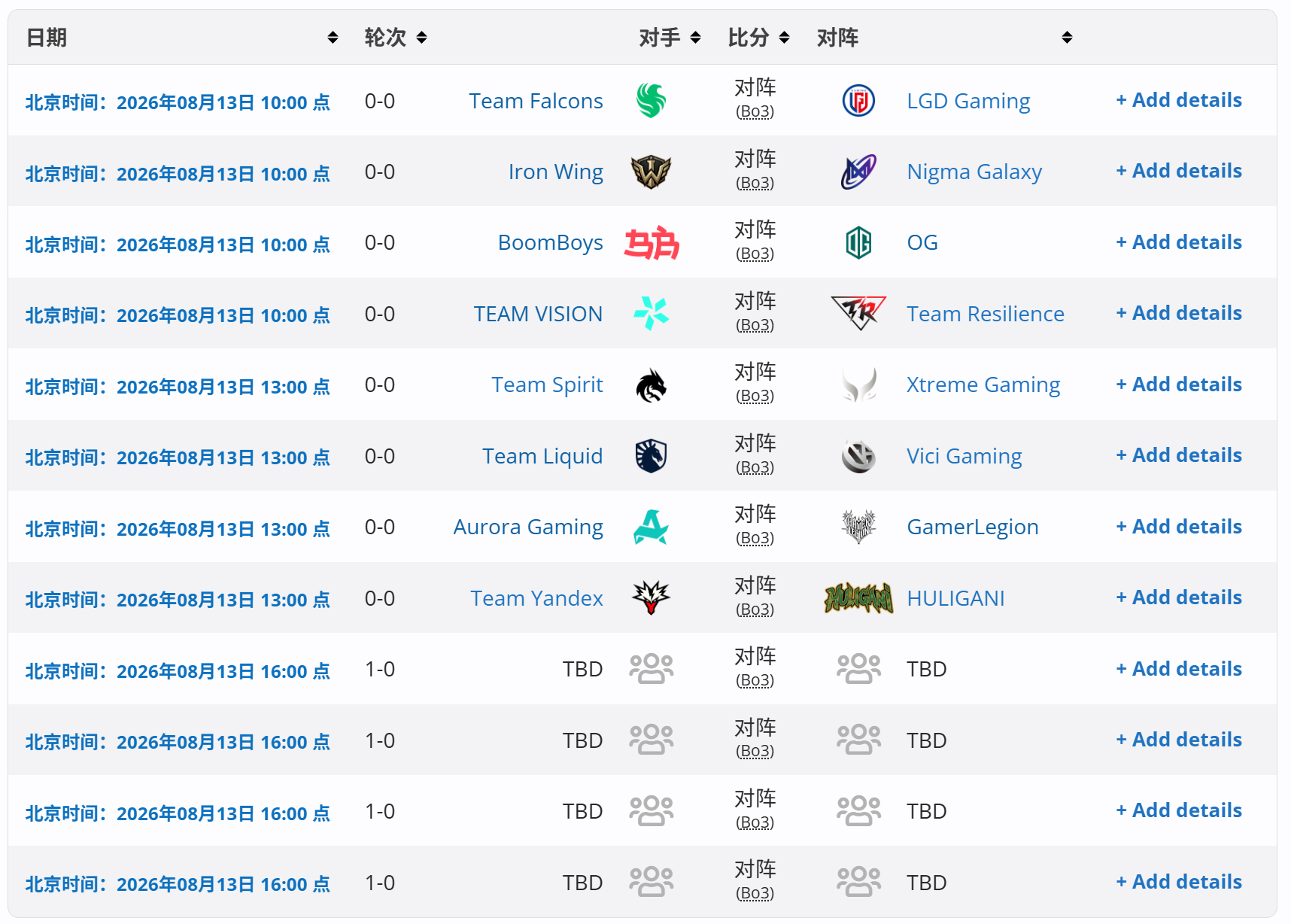
Task: Open the Xtreme Gaming team link
Action: tap(983, 384)
